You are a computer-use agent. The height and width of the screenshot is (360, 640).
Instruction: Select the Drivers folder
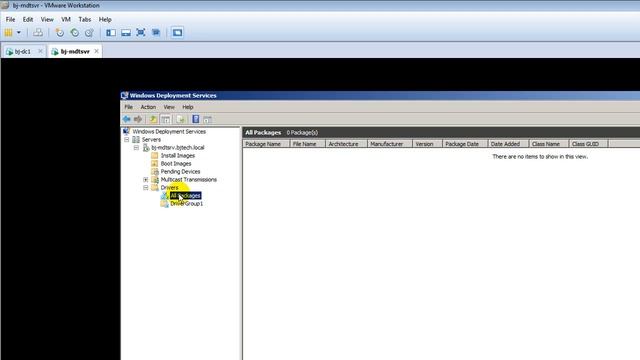tap(169, 188)
